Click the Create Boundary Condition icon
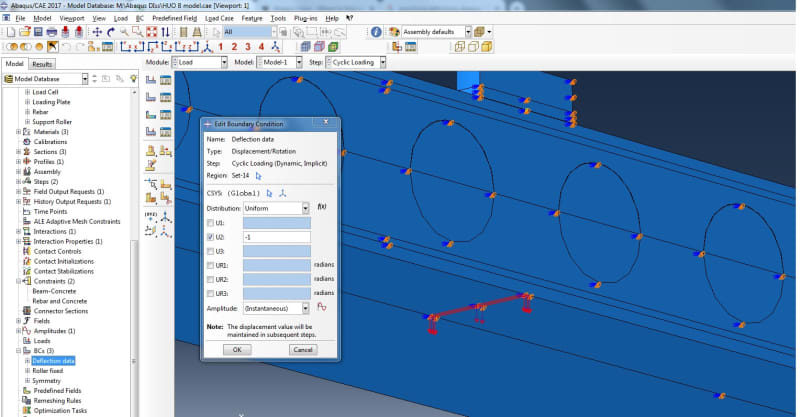Image resolution: width=800 pixels, height=417 pixels. click(x=151, y=97)
